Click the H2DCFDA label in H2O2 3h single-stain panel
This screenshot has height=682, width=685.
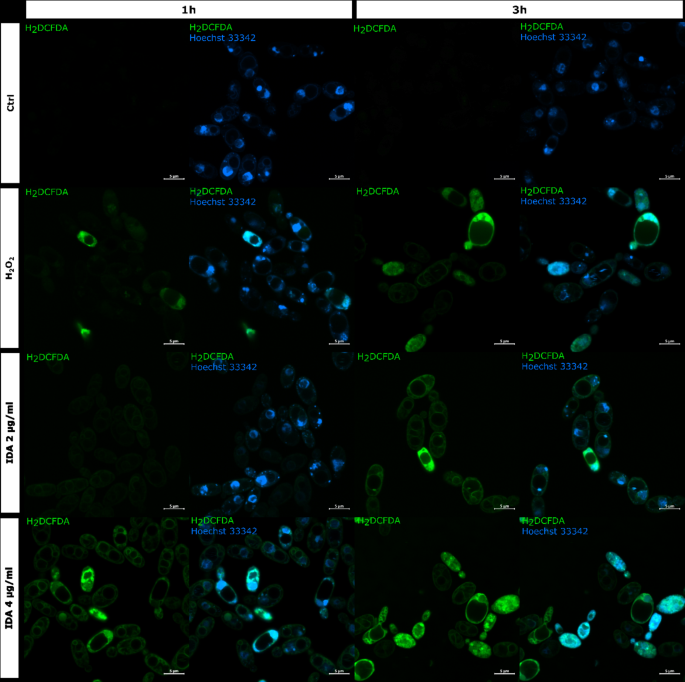coord(377,192)
